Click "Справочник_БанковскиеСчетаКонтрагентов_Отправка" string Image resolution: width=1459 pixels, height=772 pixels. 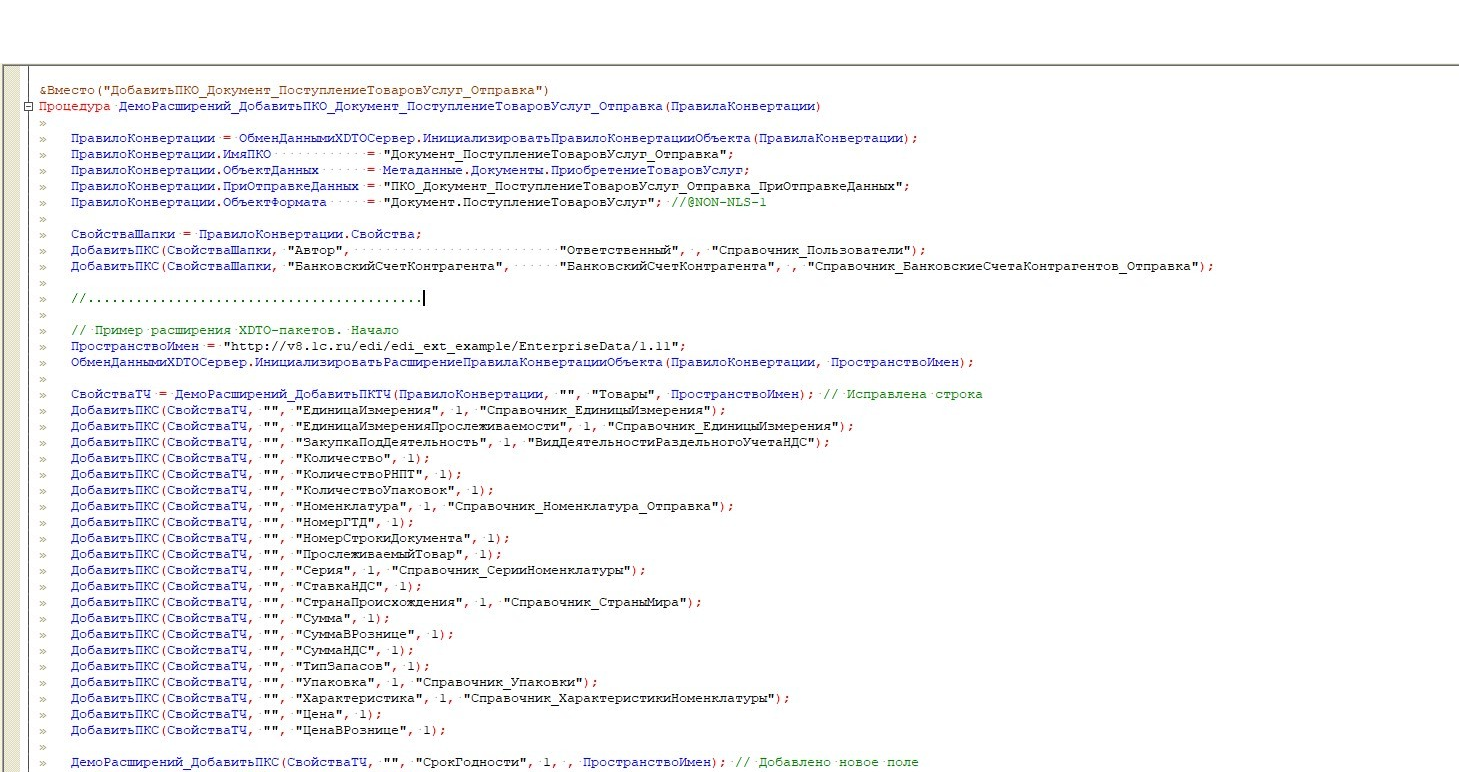click(x=1004, y=267)
